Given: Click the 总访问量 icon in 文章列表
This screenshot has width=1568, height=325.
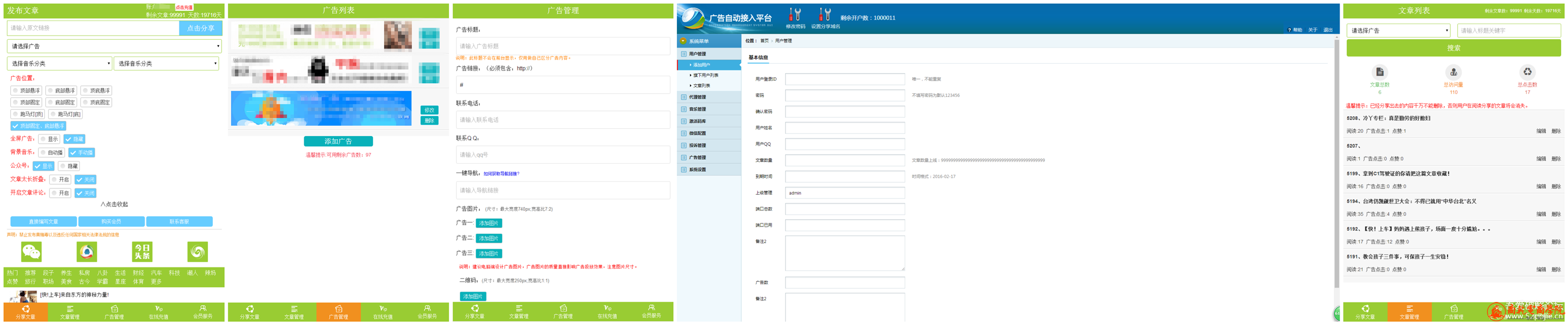Looking at the screenshot, I should click(x=1454, y=72).
